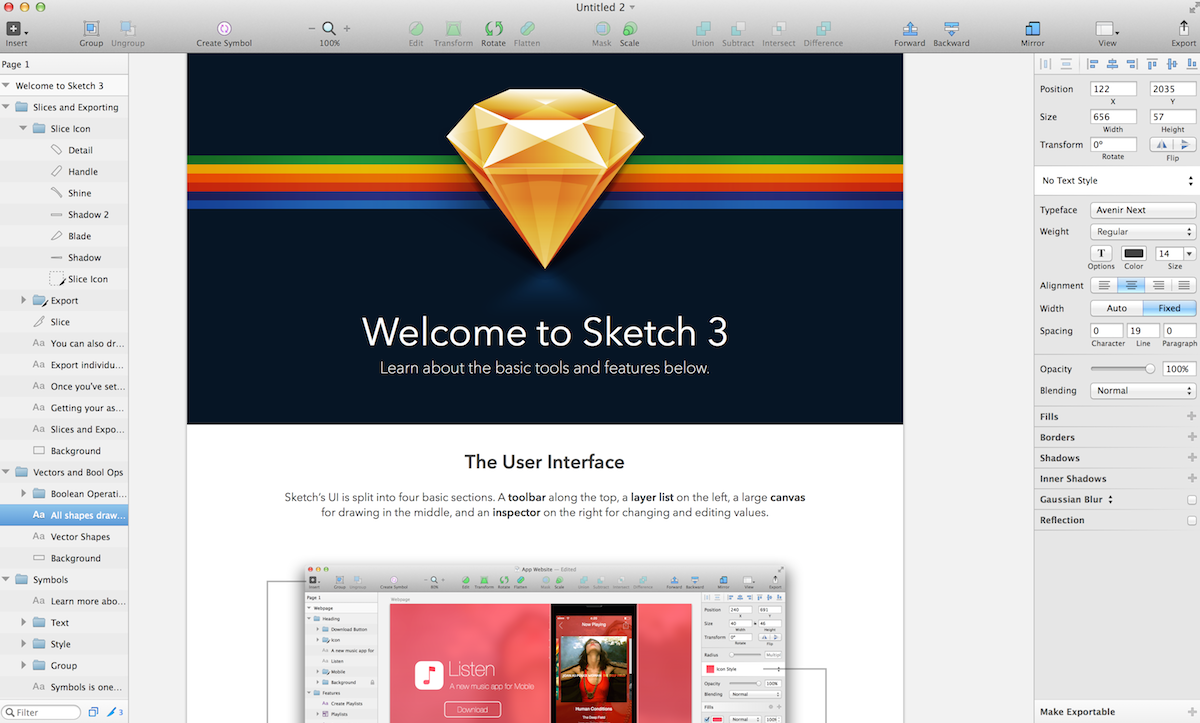Click the layer Filter search field
Viewport: 1200px width, 723px height.
pos(41,712)
